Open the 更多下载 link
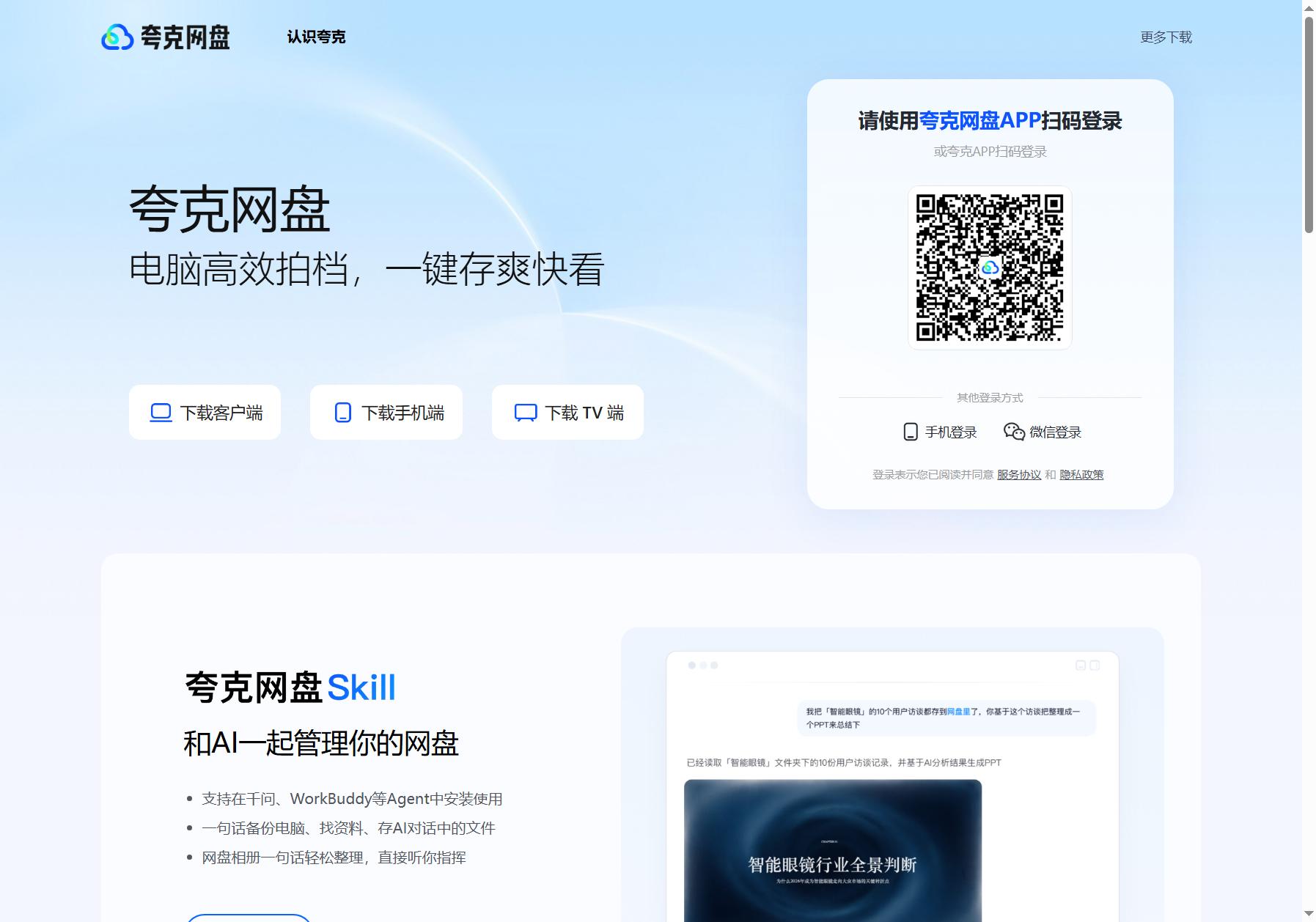Image resolution: width=1316 pixels, height=922 pixels. click(x=1166, y=37)
